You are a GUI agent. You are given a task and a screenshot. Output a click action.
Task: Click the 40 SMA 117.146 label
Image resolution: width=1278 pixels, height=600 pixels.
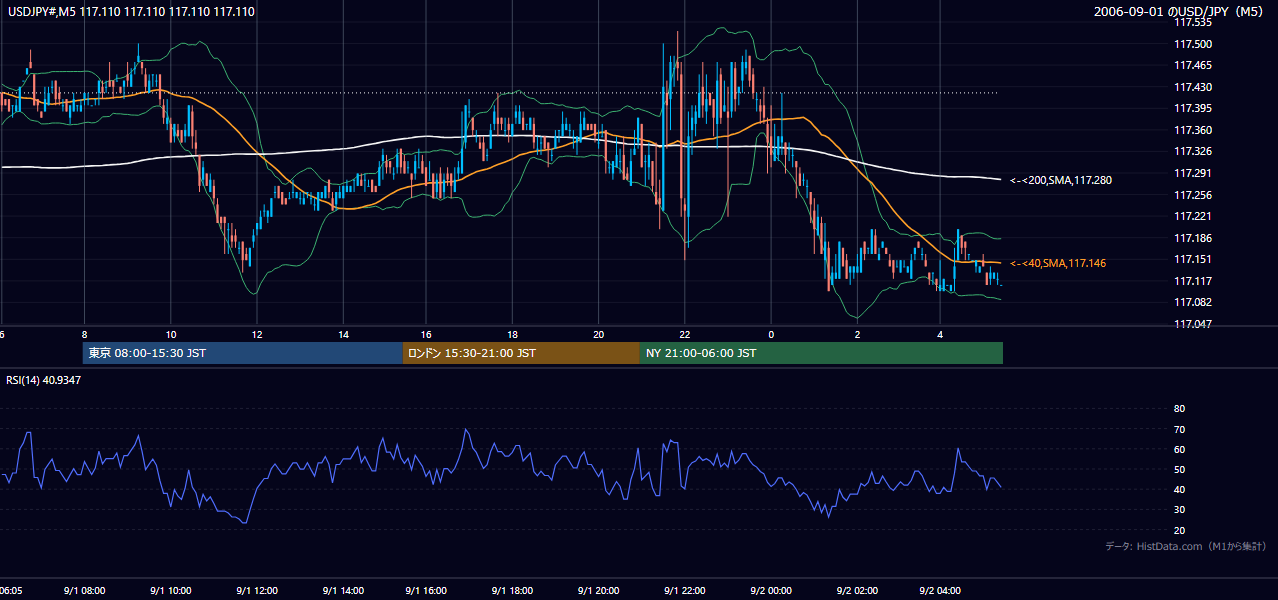[1058, 263]
